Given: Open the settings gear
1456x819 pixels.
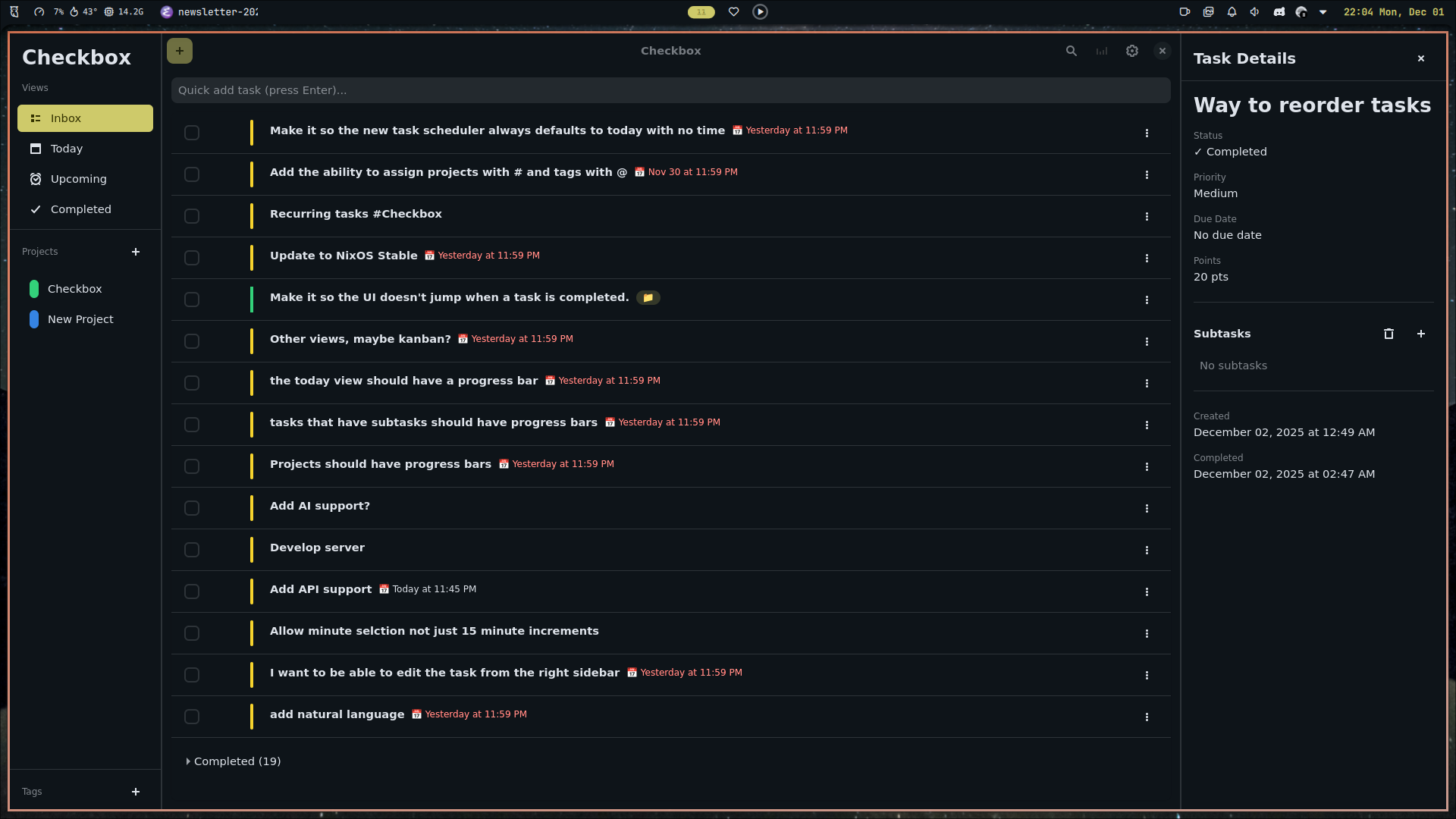Looking at the screenshot, I should pos(1132,51).
